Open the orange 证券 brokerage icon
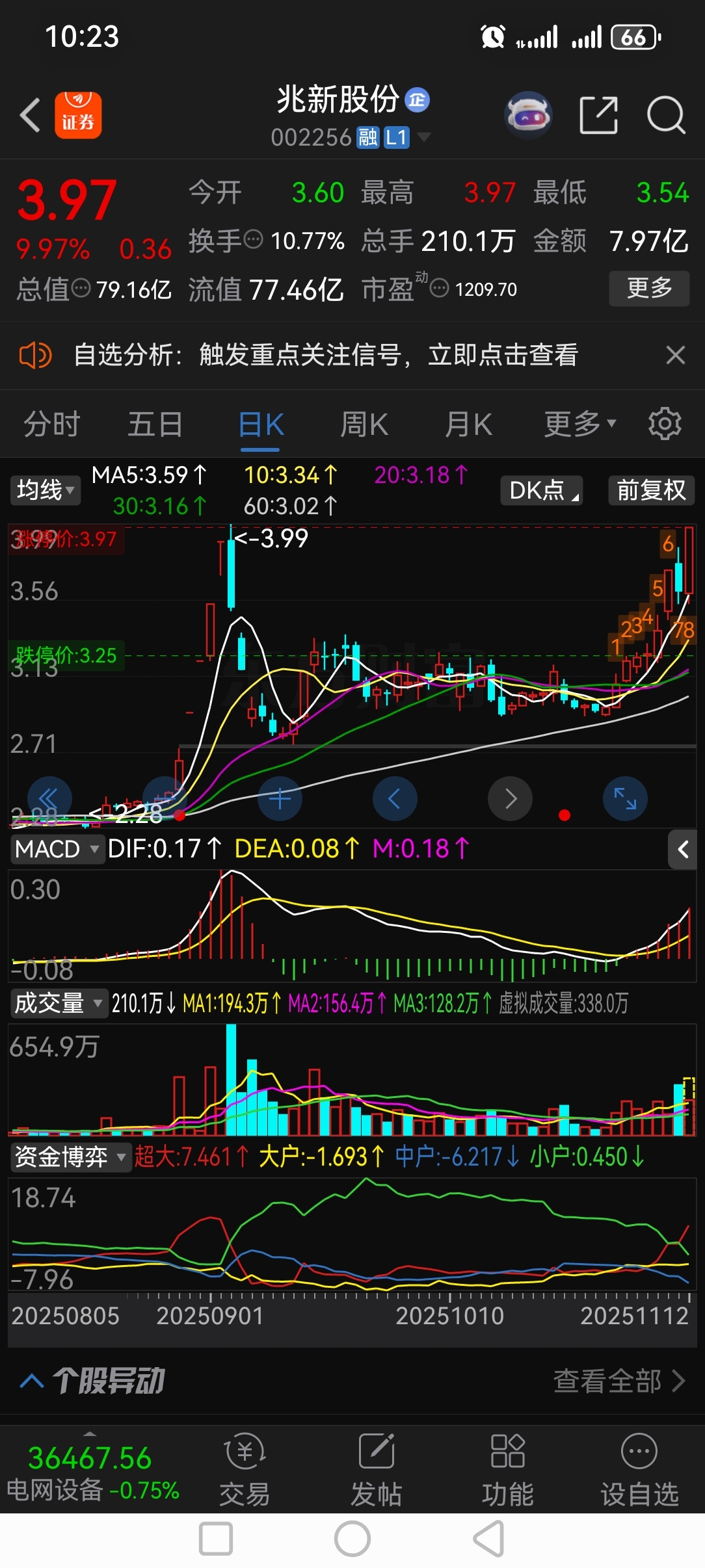The height and width of the screenshot is (1568, 705). (x=78, y=115)
